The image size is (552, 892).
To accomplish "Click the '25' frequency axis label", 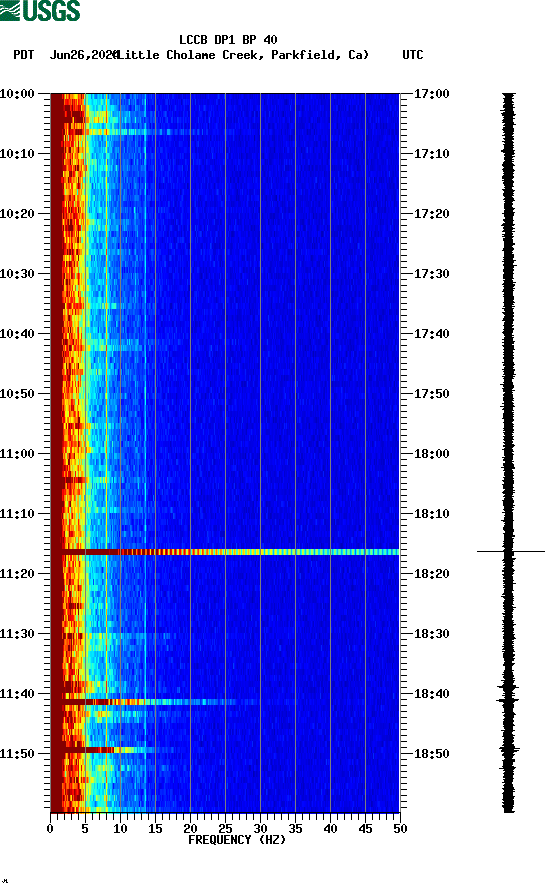I will [x=225, y=829].
